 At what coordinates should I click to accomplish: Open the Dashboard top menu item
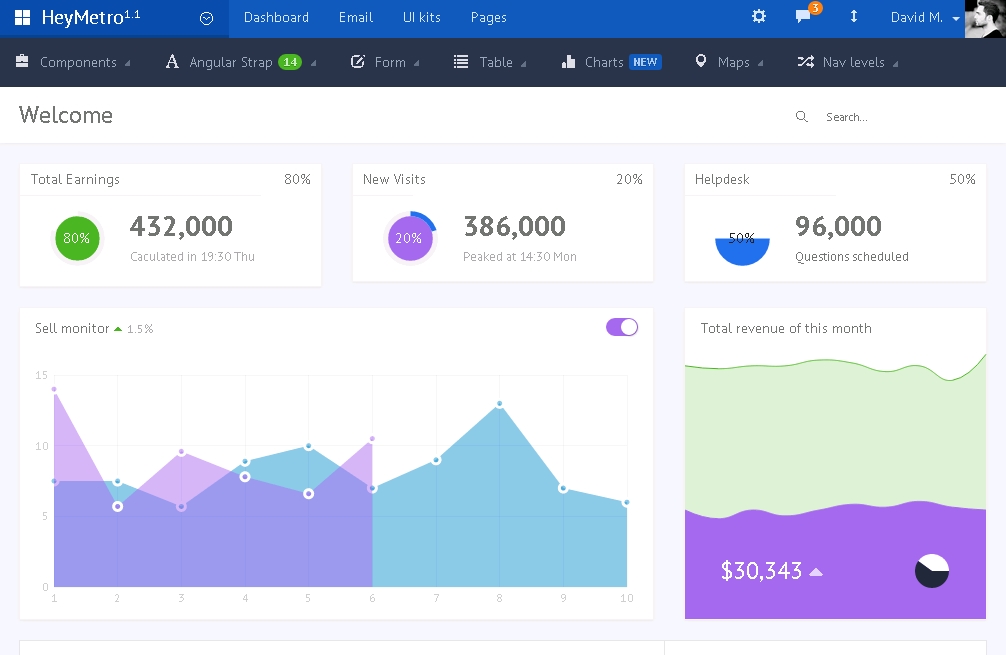276,18
